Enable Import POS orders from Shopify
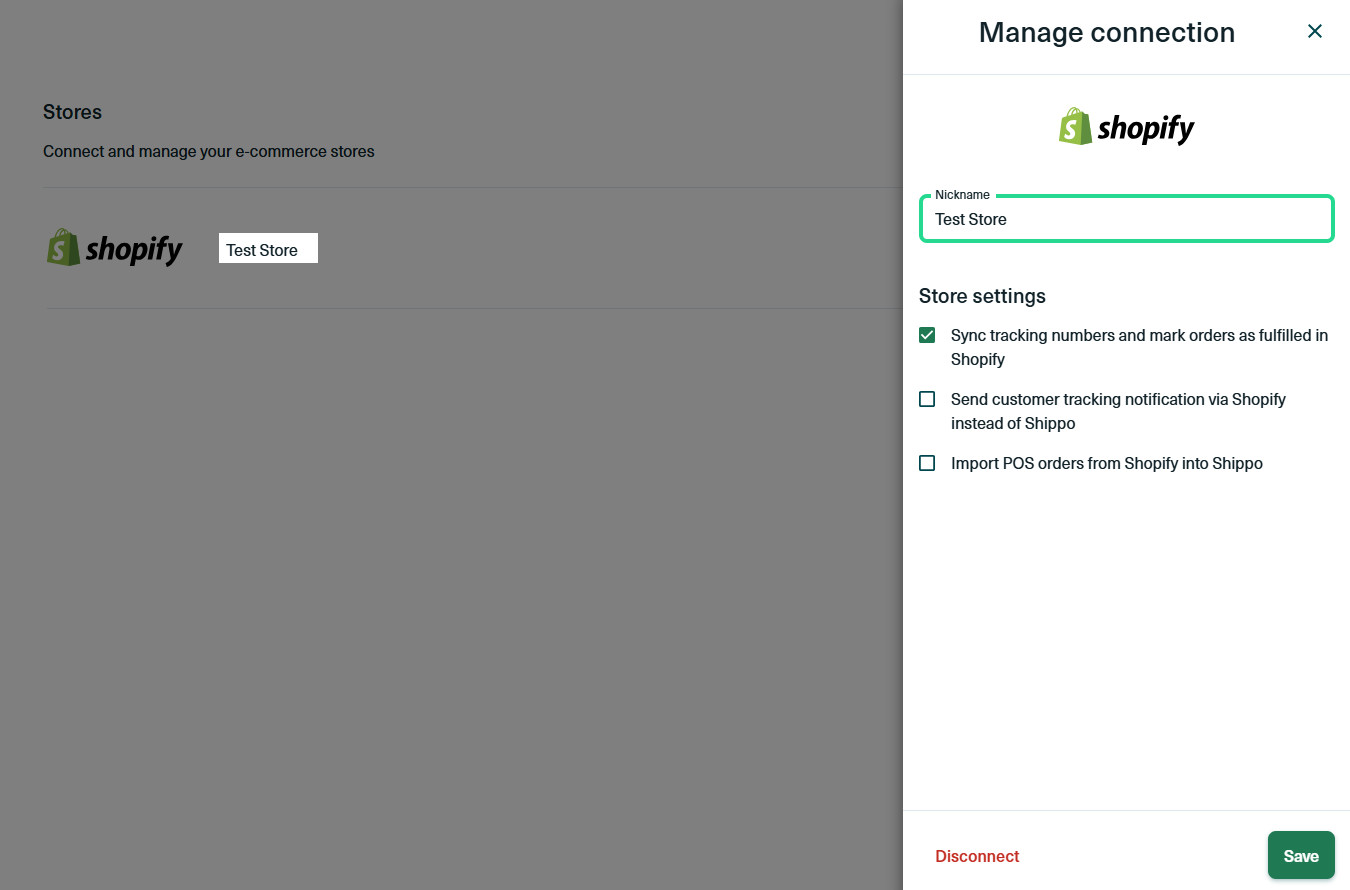Viewport: 1350px width, 890px height. 927,463
